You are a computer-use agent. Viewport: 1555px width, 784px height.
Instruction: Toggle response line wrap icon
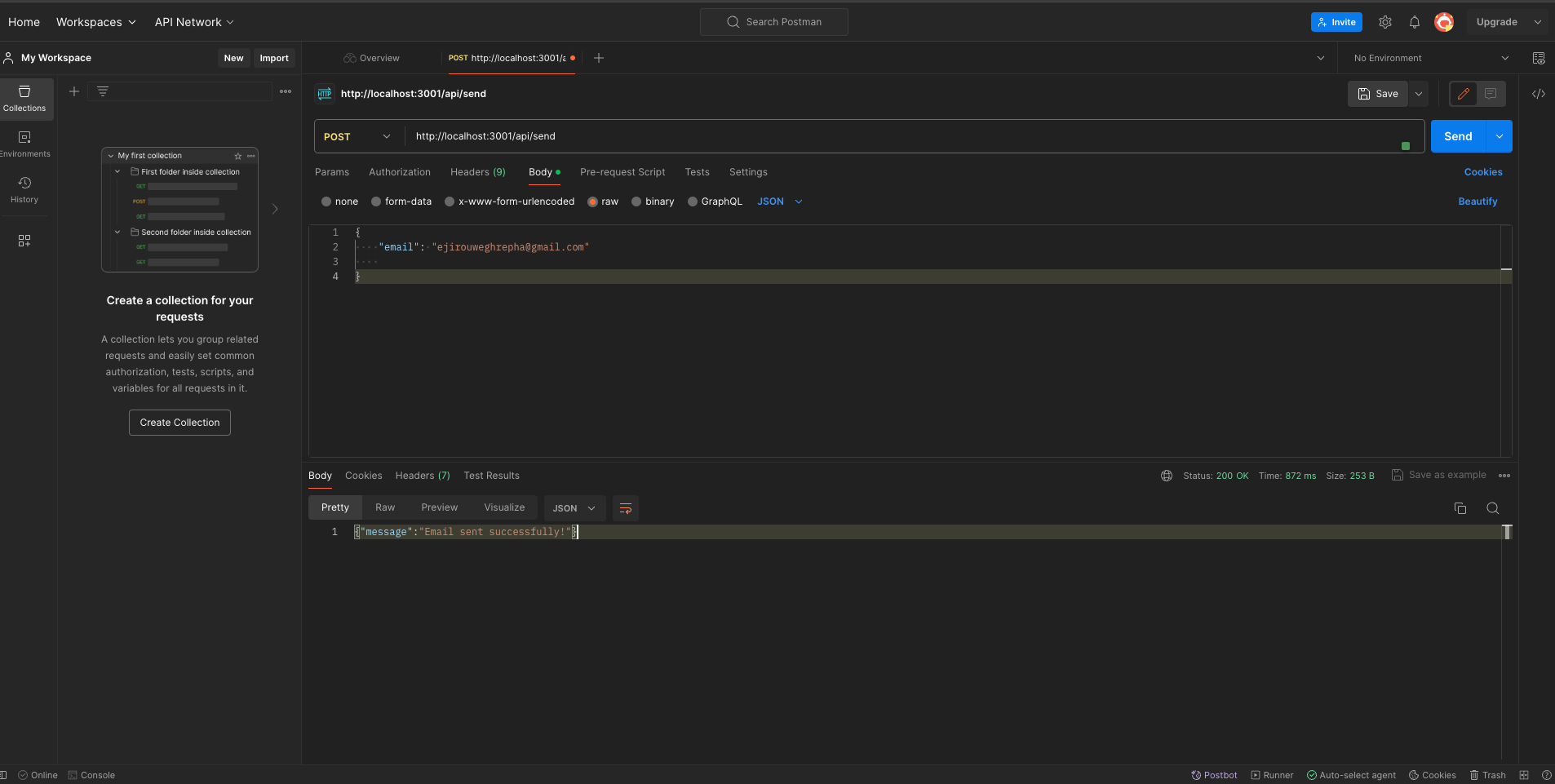[x=626, y=508]
